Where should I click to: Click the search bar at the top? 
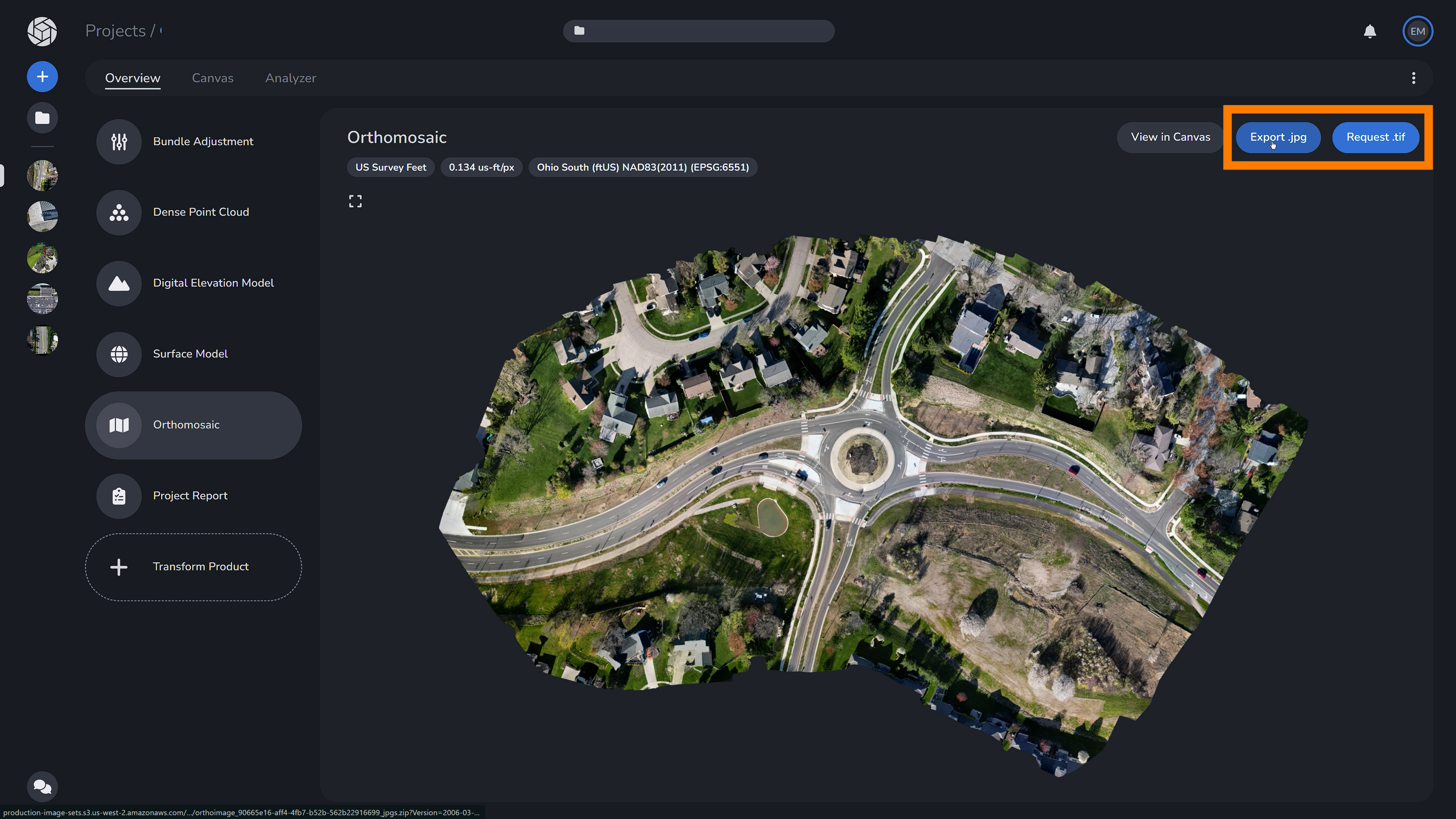click(x=698, y=31)
